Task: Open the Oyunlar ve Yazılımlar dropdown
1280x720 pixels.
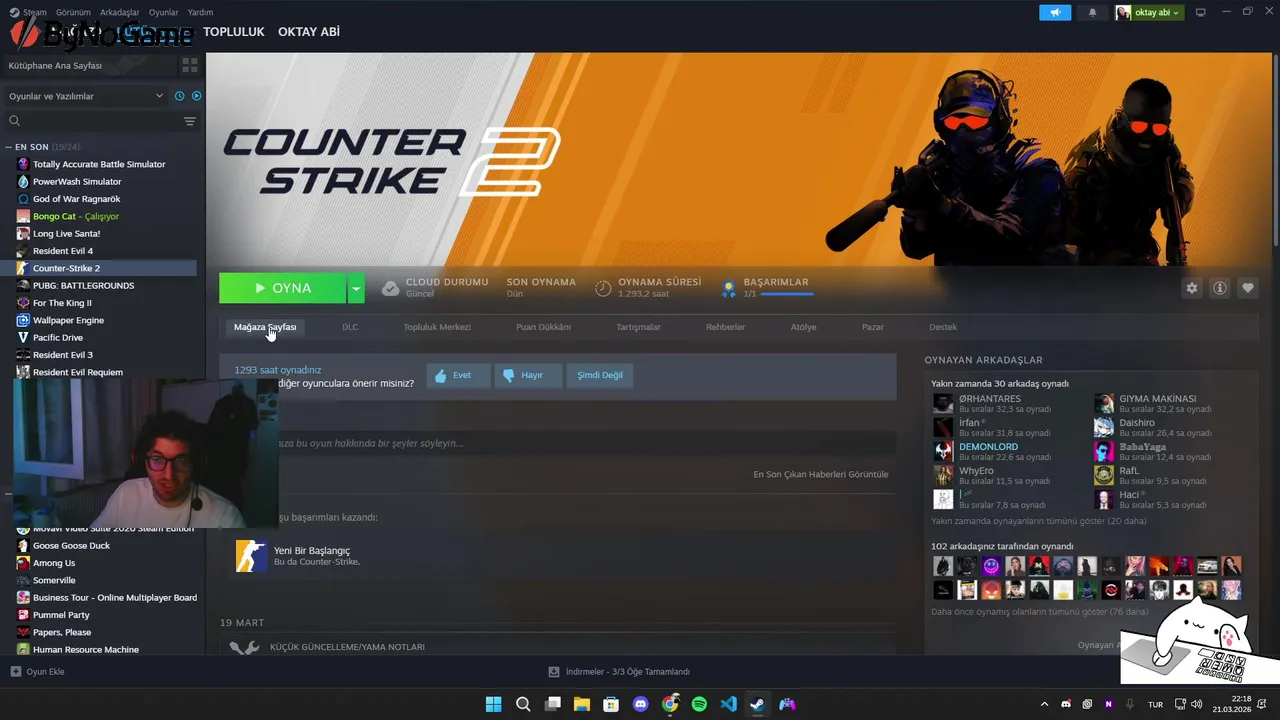Action: pyautogui.click(x=86, y=96)
